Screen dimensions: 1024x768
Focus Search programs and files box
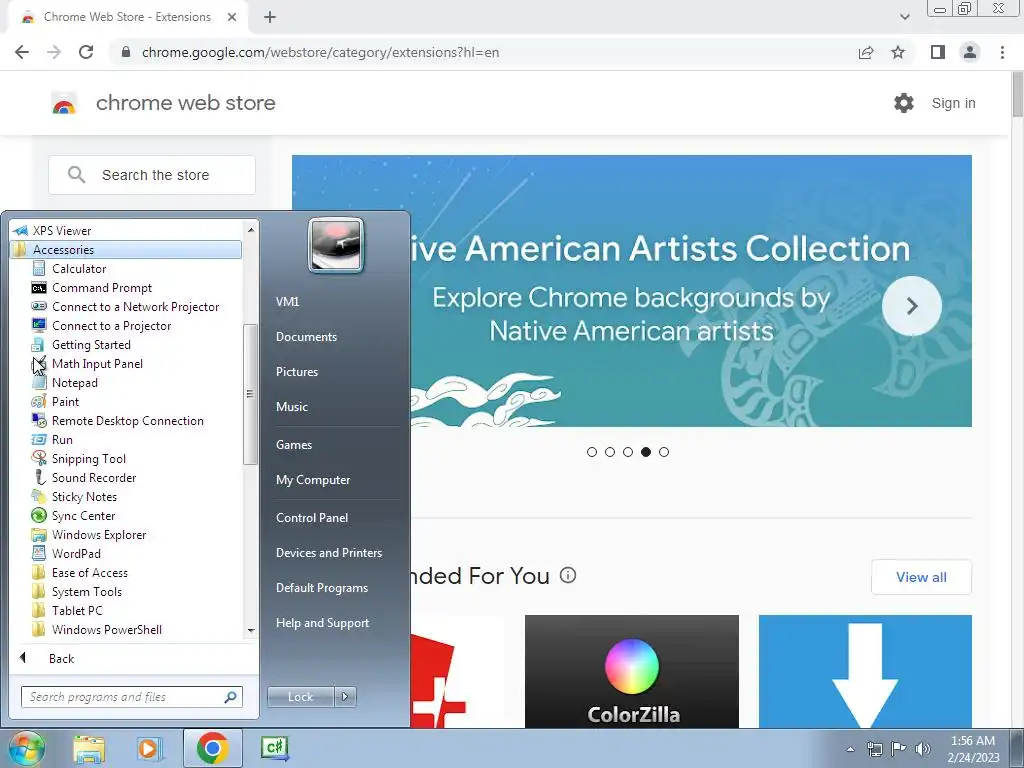(131, 697)
